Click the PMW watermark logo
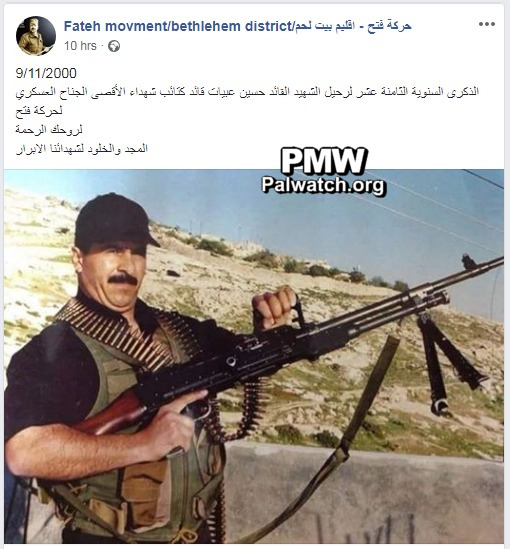Viewport: 510px width, 549px height. 324,161
